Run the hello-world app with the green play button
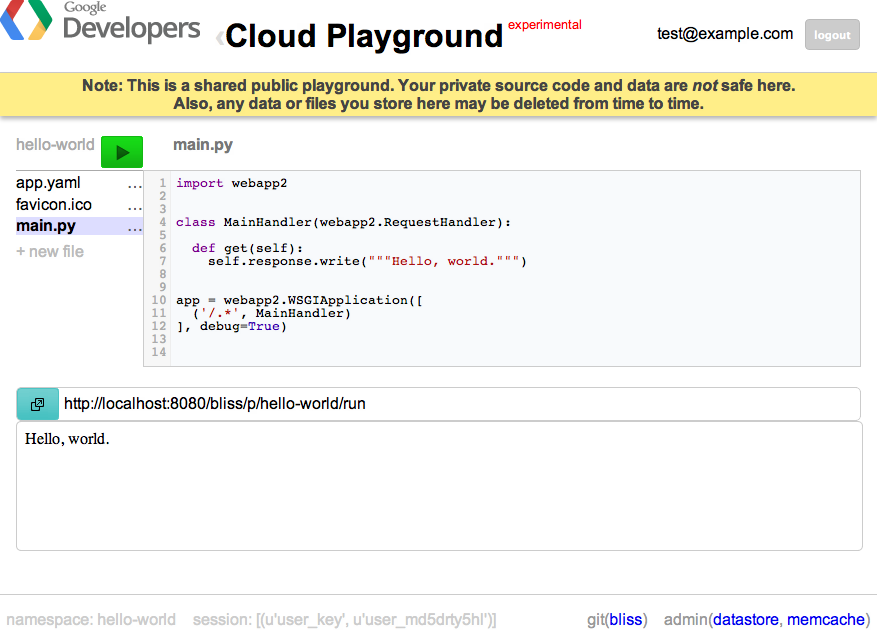 pyautogui.click(x=121, y=151)
